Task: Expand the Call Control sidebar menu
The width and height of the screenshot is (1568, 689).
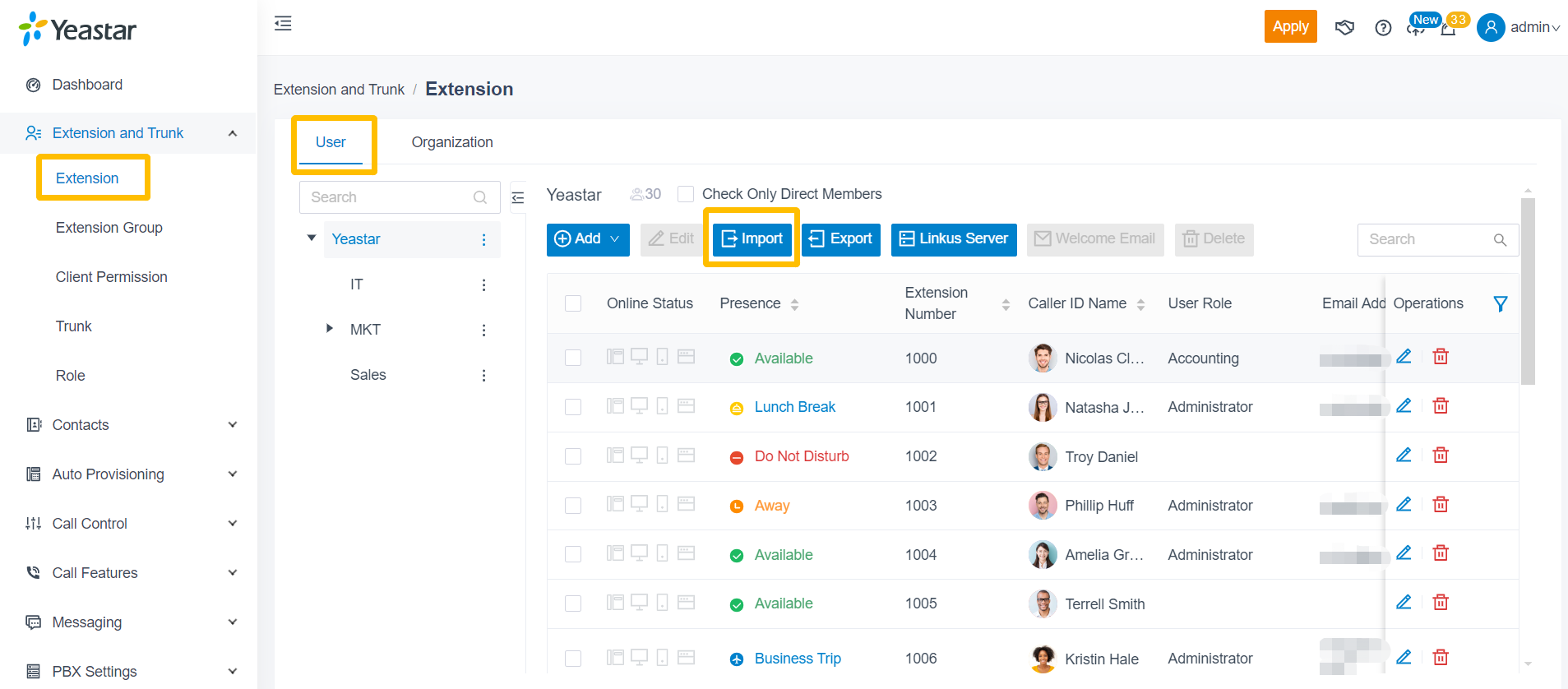Action: pyautogui.click(x=233, y=524)
